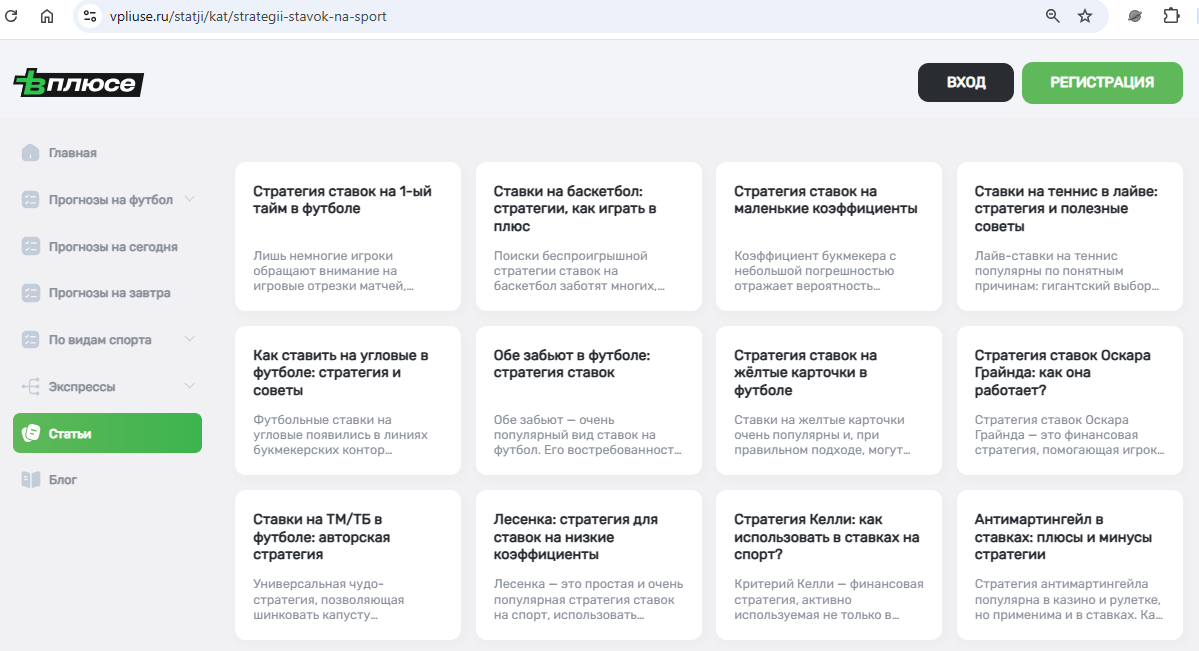Click the В плюсе site logo
The width and height of the screenshot is (1199, 651).
tap(79, 84)
